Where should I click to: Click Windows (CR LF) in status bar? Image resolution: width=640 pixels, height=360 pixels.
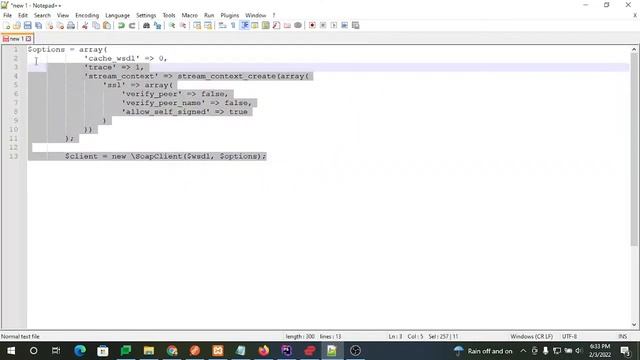tap(531, 336)
